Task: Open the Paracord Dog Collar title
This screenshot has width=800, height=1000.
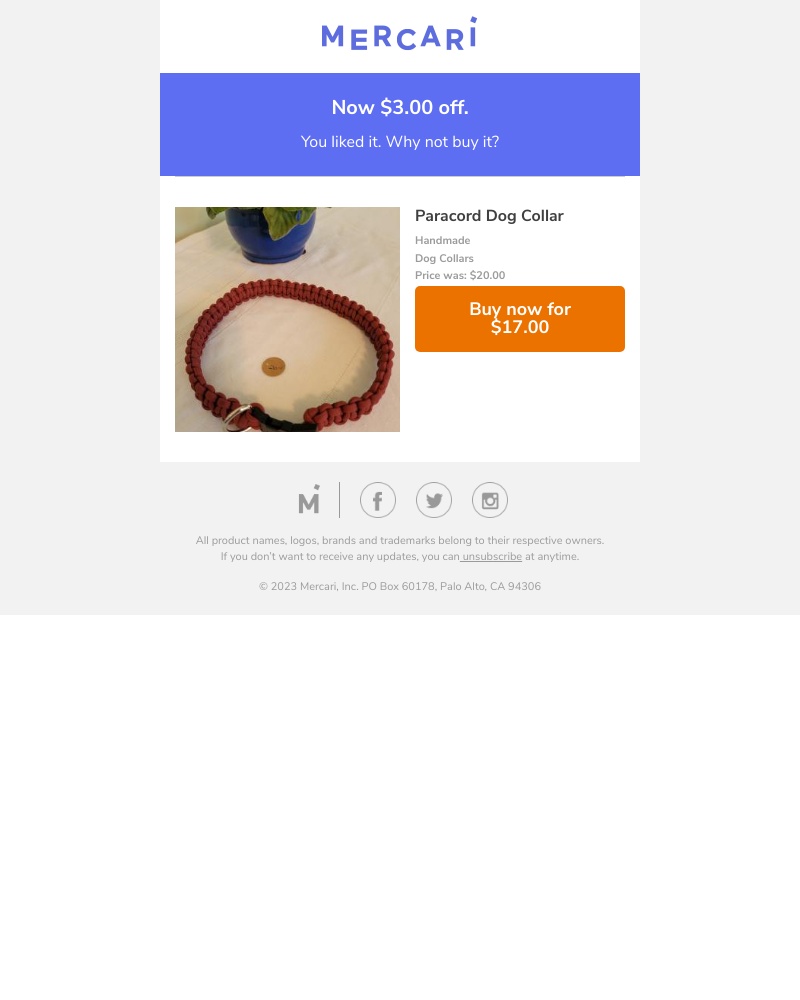Action: click(x=489, y=216)
